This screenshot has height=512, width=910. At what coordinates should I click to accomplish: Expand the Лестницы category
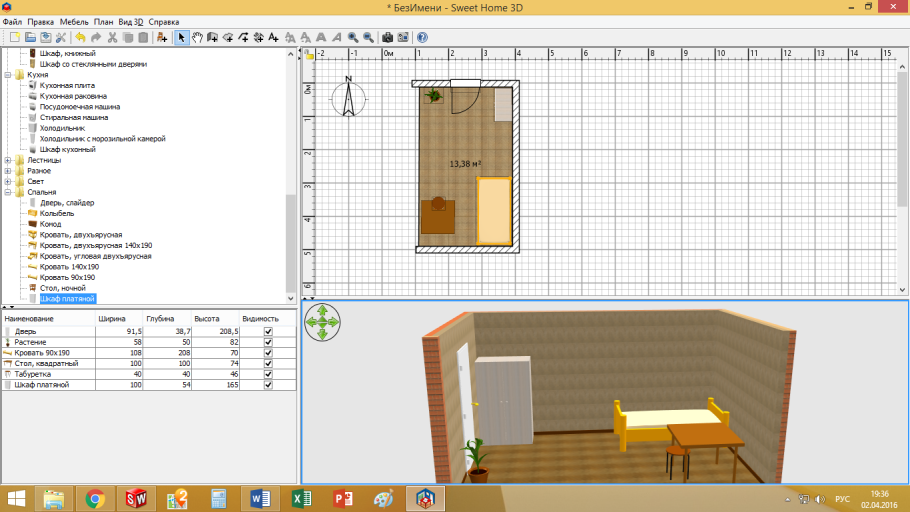point(8,160)
